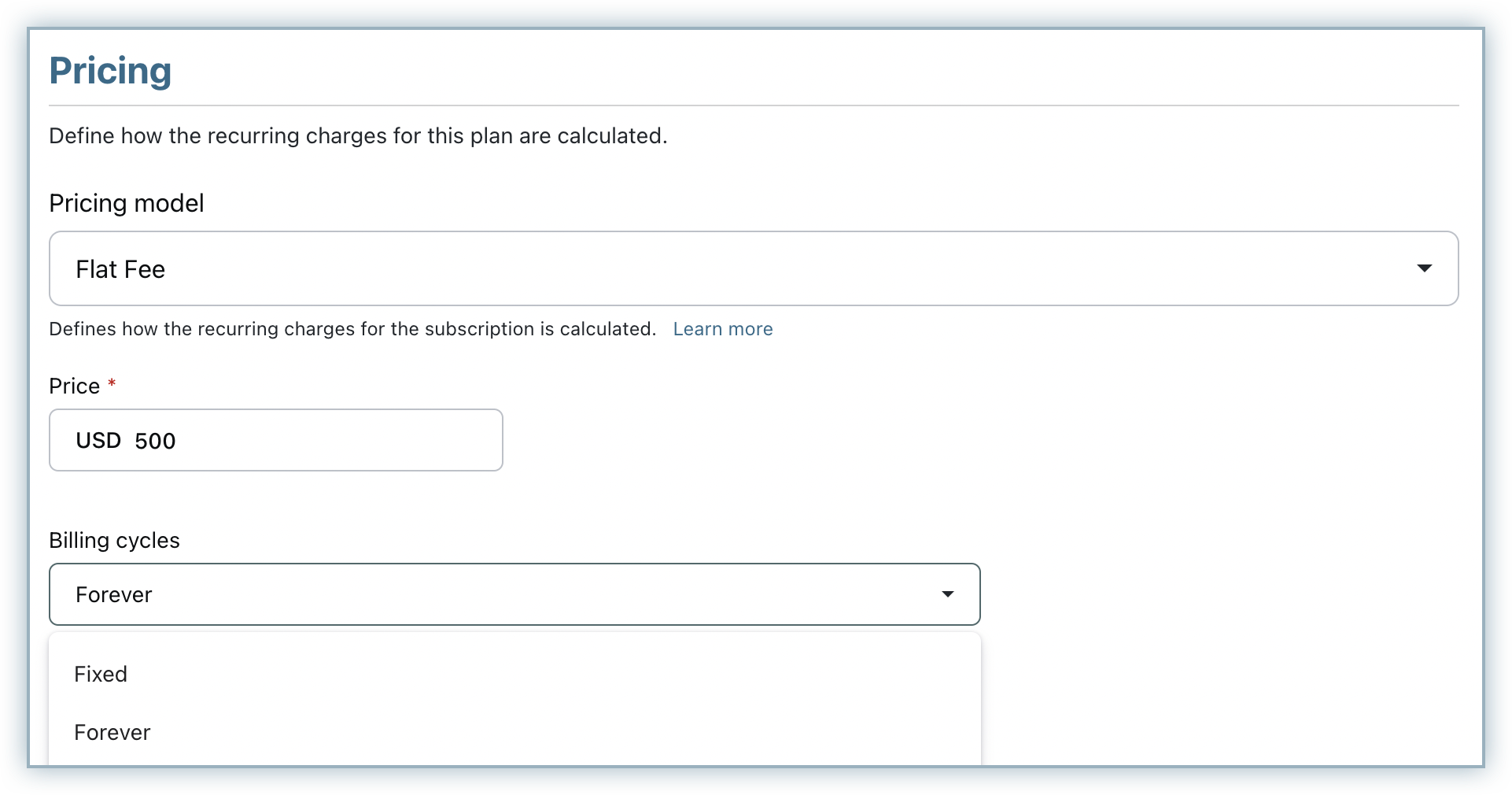The height and width of the screenshot is (795, 1512).
Task: Click the red required asterisk beside Price
Action: coord(112,384)
